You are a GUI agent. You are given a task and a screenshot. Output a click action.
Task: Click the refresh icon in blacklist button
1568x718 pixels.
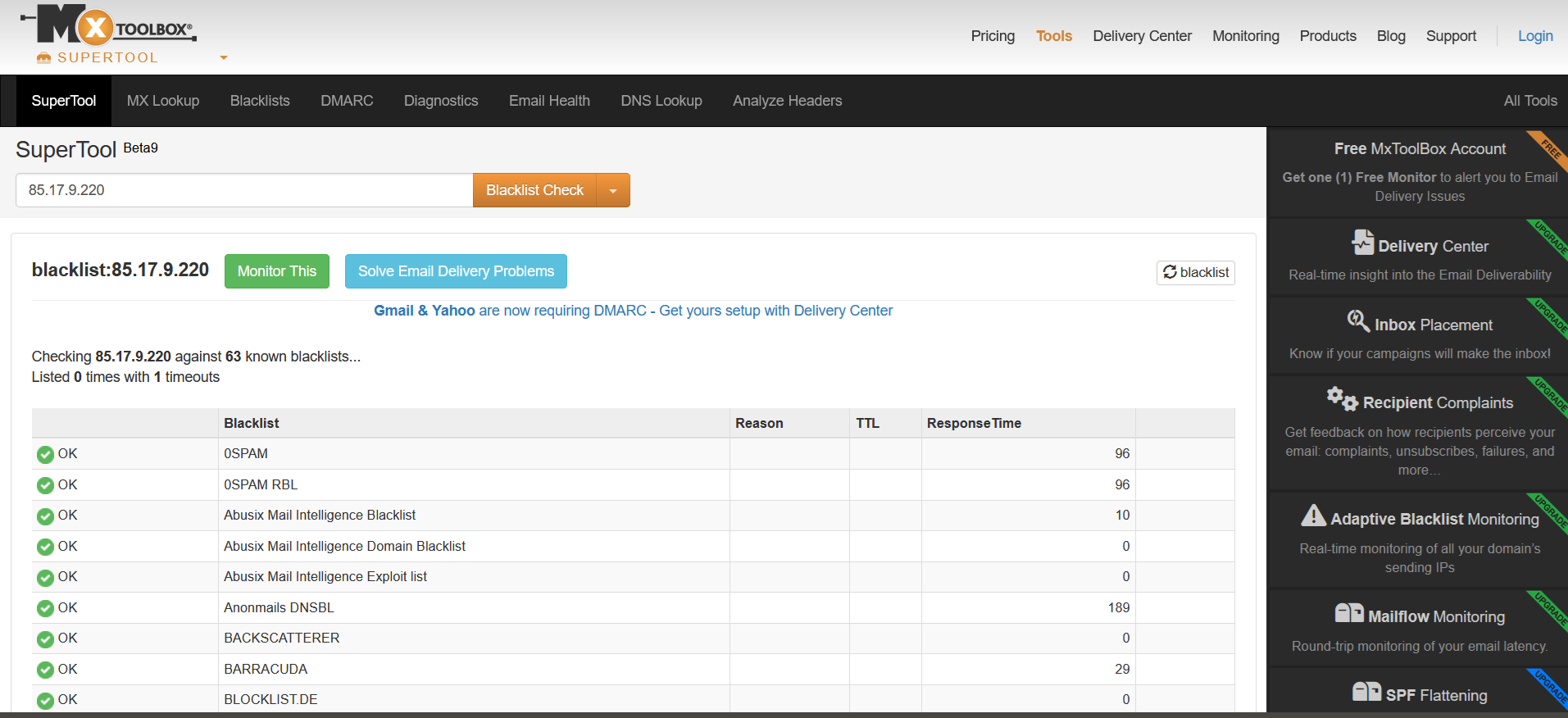[x=1170, y=272]
